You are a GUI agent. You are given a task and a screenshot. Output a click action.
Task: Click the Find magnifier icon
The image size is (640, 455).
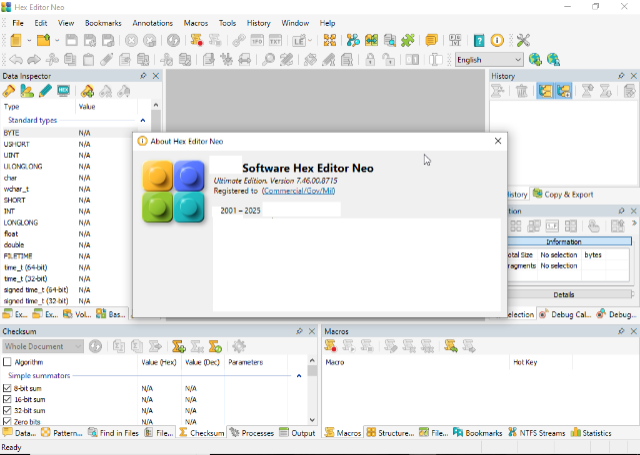coord(268,60)
